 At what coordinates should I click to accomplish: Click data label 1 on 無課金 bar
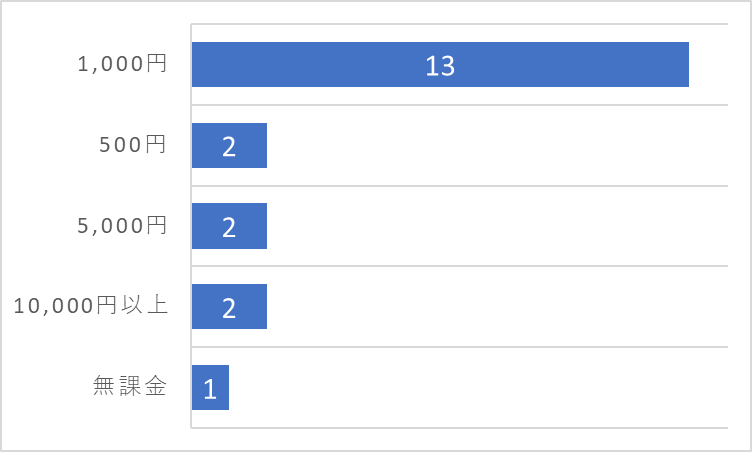[211, 389]
